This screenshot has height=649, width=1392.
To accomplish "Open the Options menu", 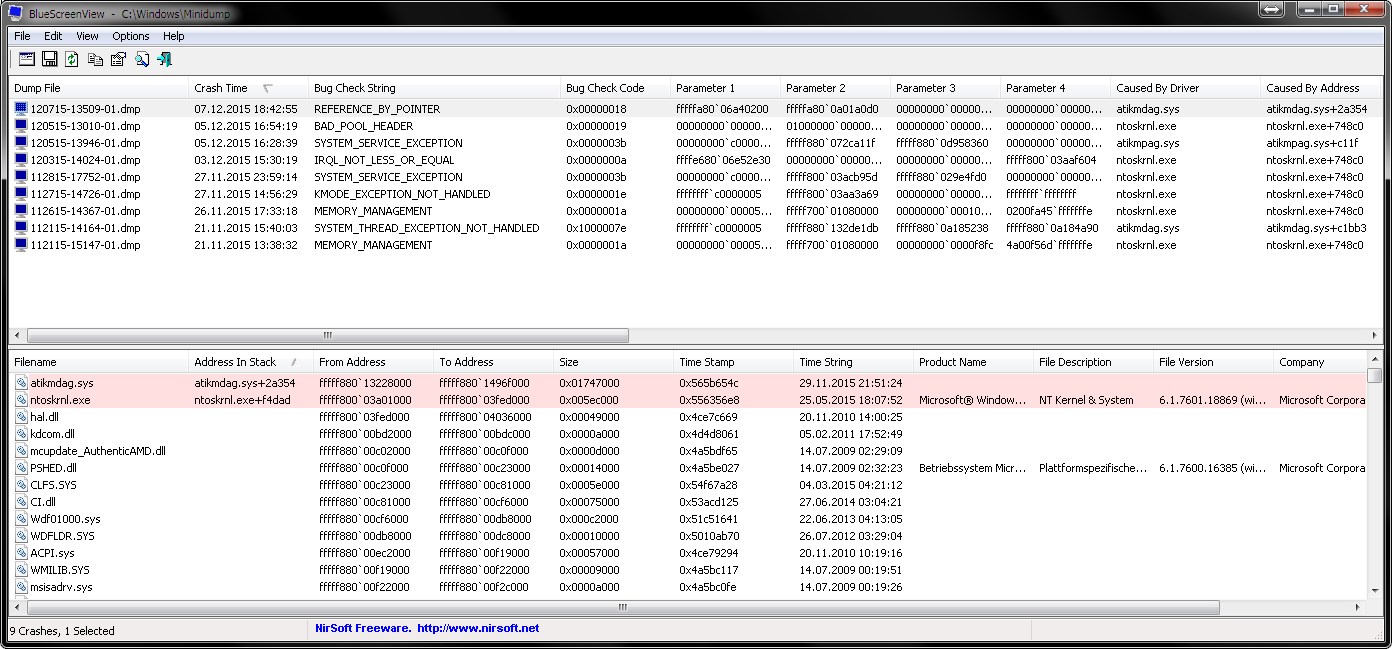I will click(131, 36).
